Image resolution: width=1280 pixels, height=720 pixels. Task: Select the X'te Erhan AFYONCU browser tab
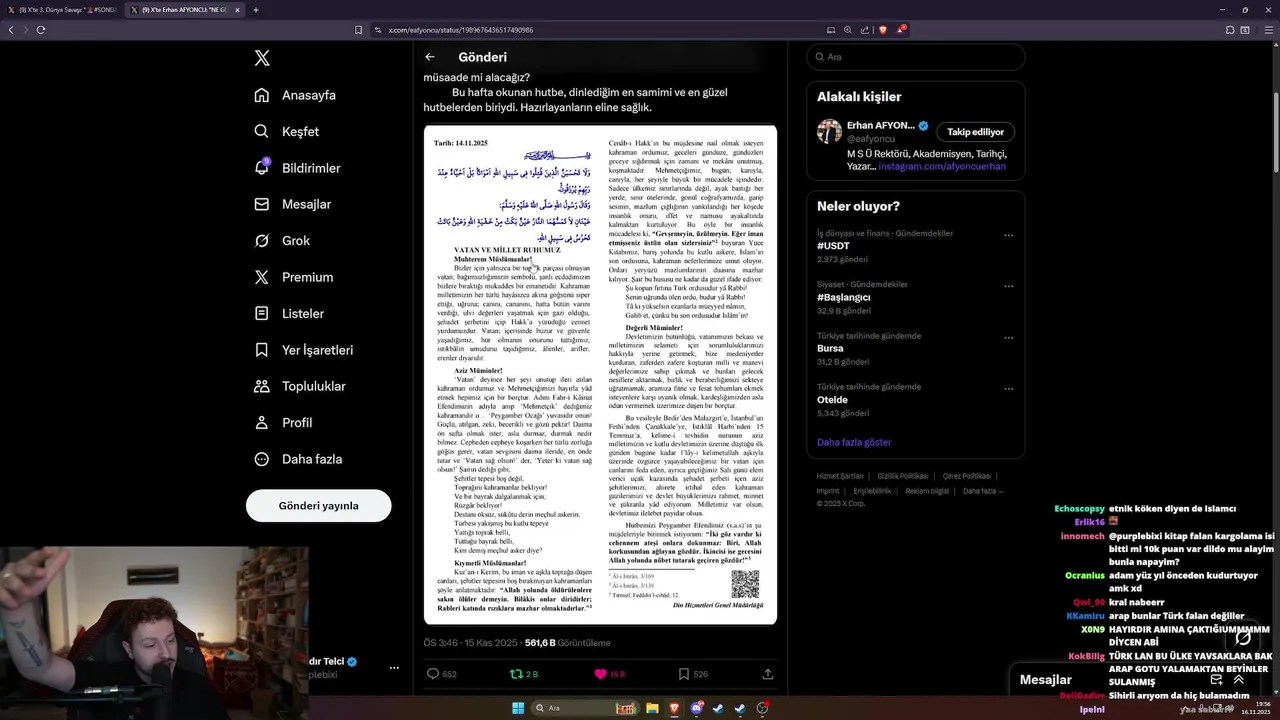click(x=185, y=10)
